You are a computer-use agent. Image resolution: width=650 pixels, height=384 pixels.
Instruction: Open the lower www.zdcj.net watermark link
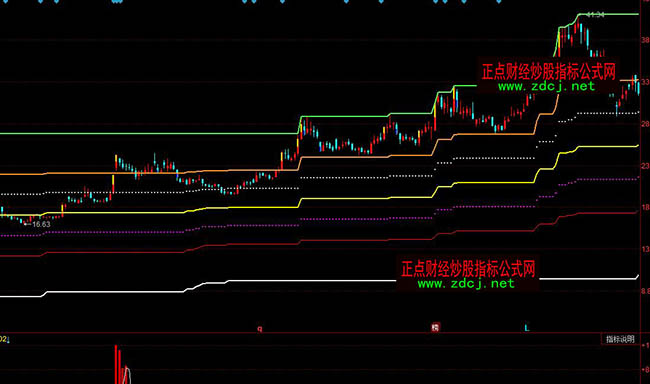[x=466, y=284]
